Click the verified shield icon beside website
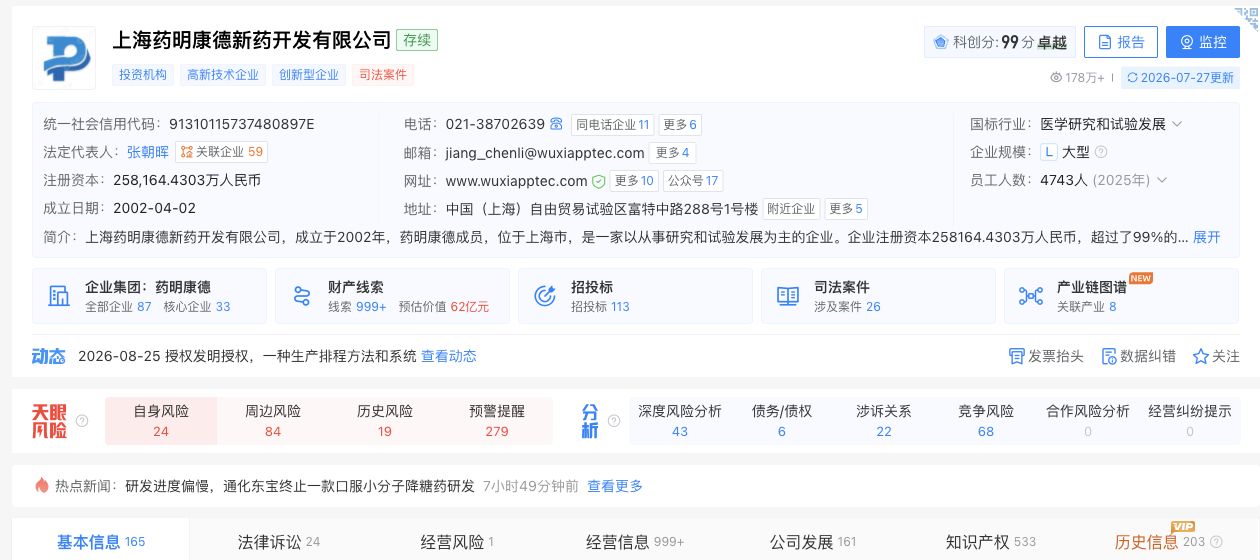1260x560 pixels. point(598,181)
